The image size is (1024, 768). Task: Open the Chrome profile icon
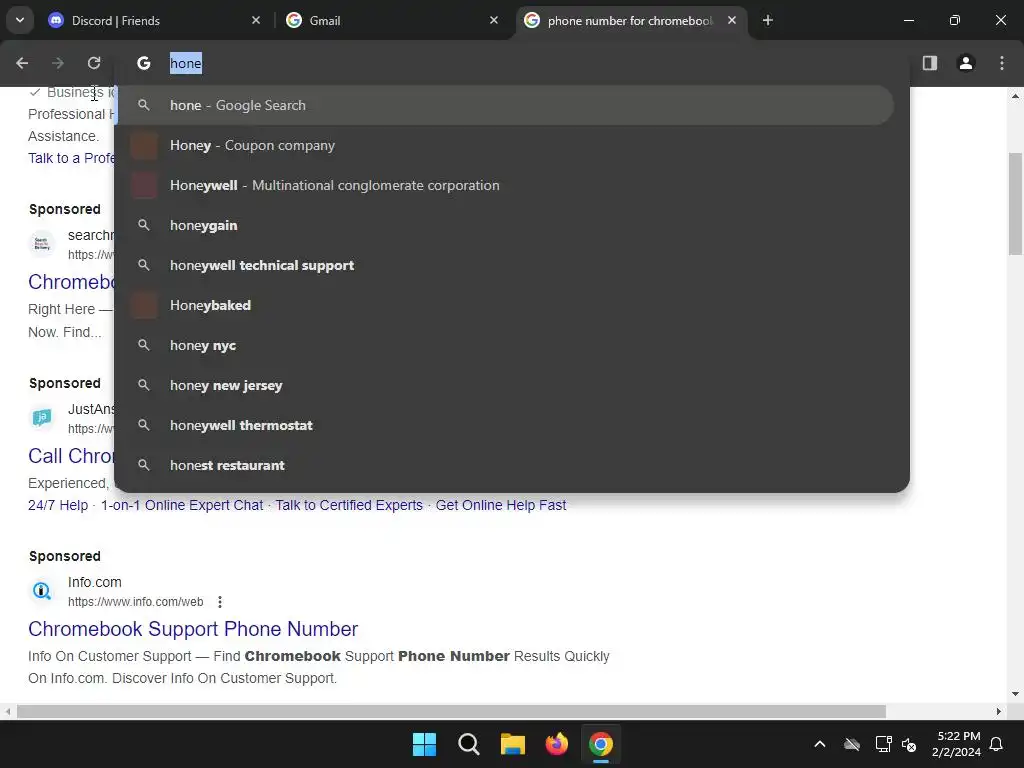pyautogui.click(x=966, y=63)
